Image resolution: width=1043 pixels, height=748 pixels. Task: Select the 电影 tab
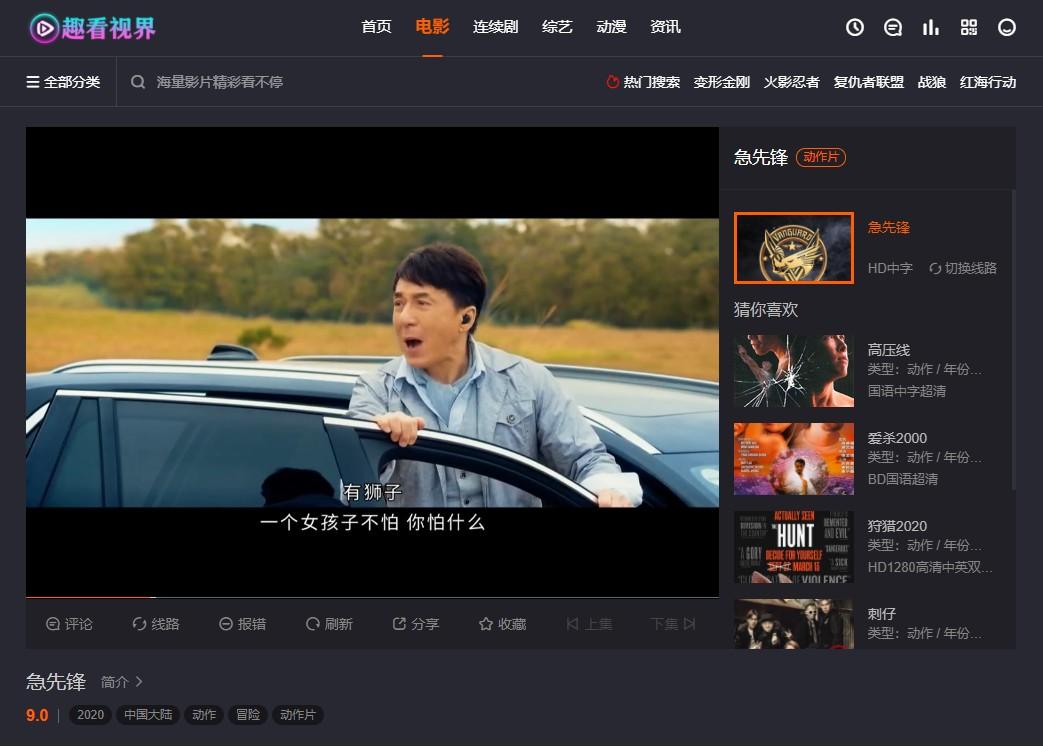click(x=432, y=27)
